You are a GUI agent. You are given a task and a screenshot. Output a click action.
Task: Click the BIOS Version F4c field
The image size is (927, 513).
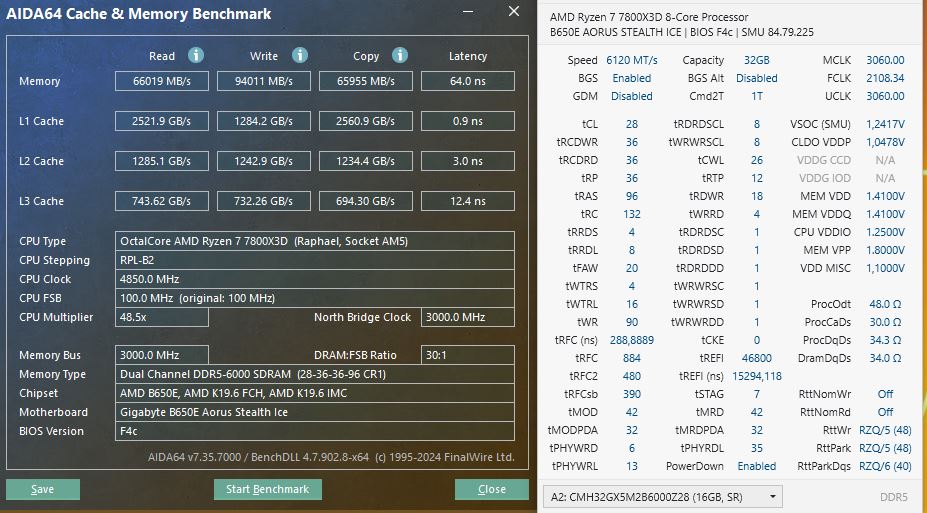click(315, 431)
